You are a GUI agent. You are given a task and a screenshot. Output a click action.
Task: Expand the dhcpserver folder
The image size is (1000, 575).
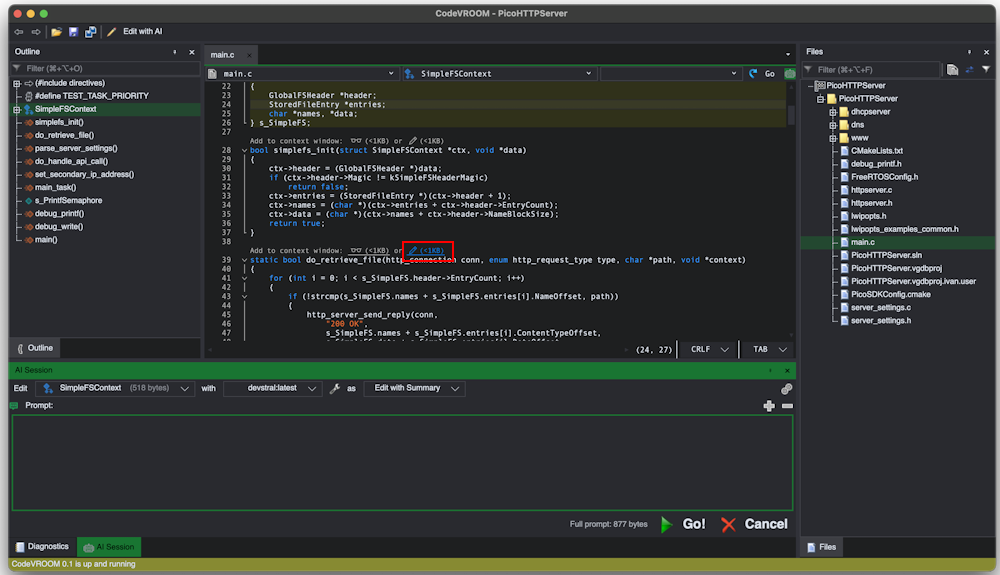833,112
